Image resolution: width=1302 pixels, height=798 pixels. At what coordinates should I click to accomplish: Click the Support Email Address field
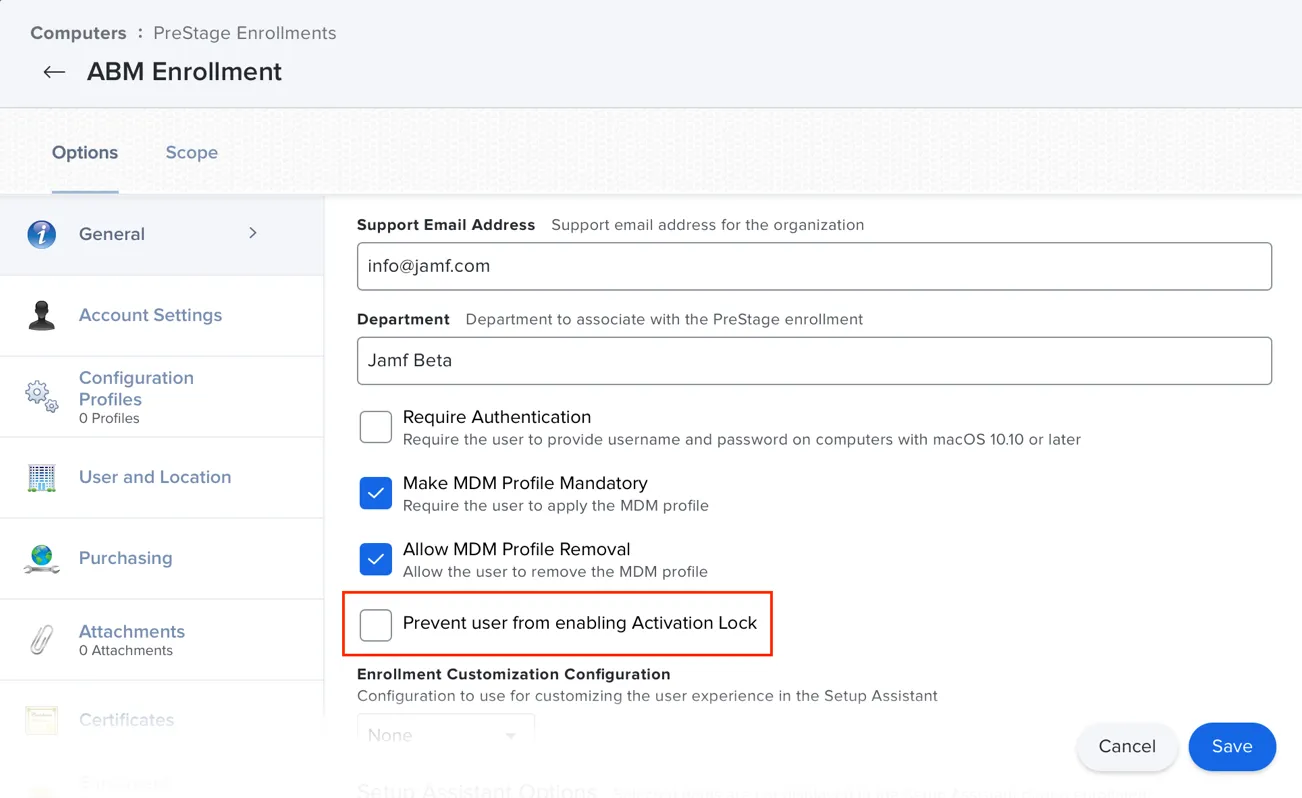point(814,266)
